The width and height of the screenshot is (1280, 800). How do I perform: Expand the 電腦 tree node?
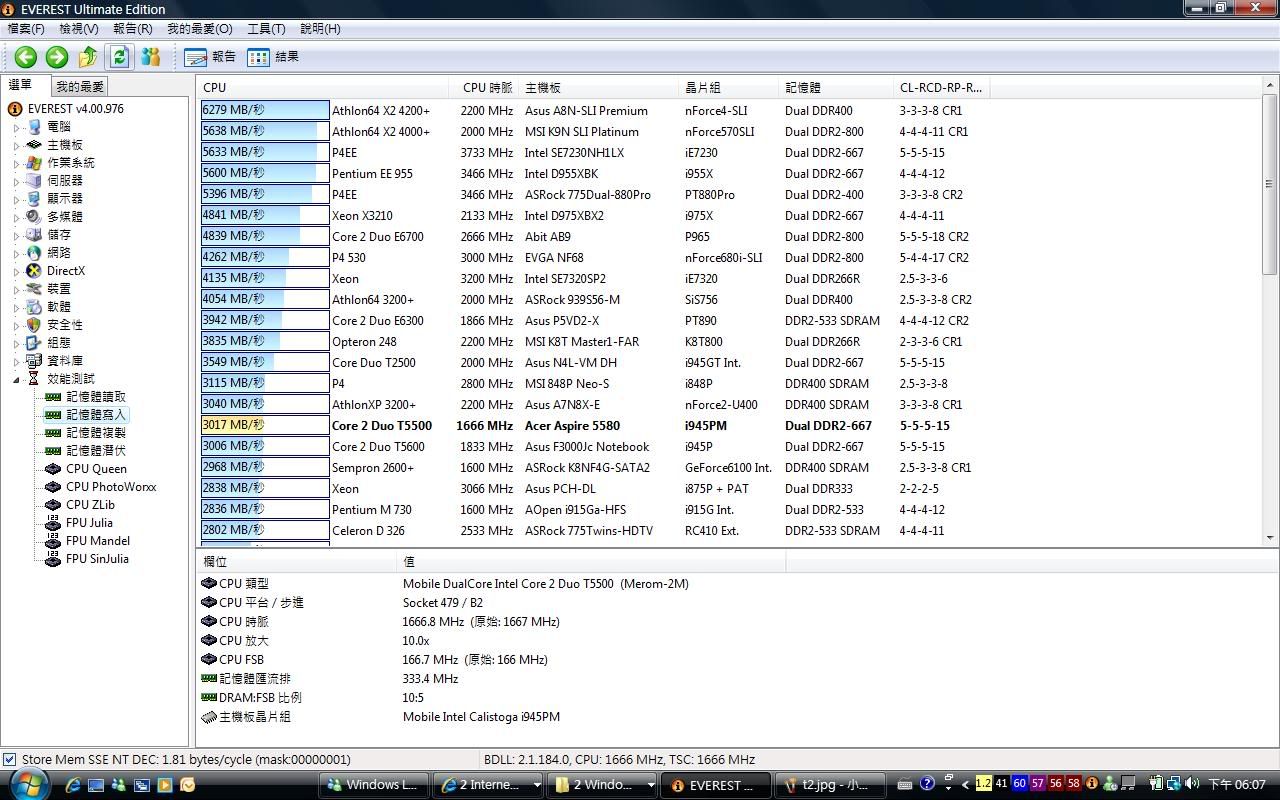coord(17,128)
